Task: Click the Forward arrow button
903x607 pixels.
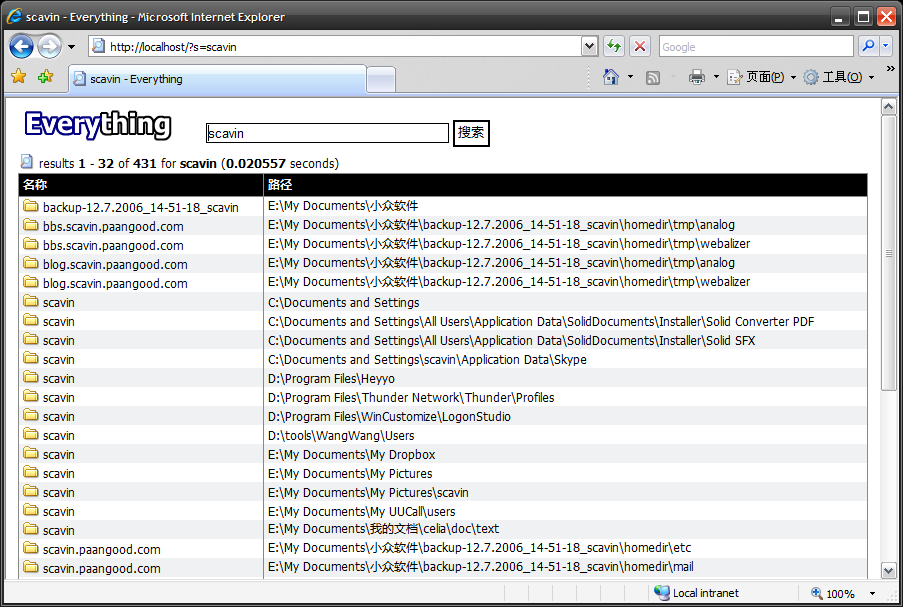Action: 50,47
